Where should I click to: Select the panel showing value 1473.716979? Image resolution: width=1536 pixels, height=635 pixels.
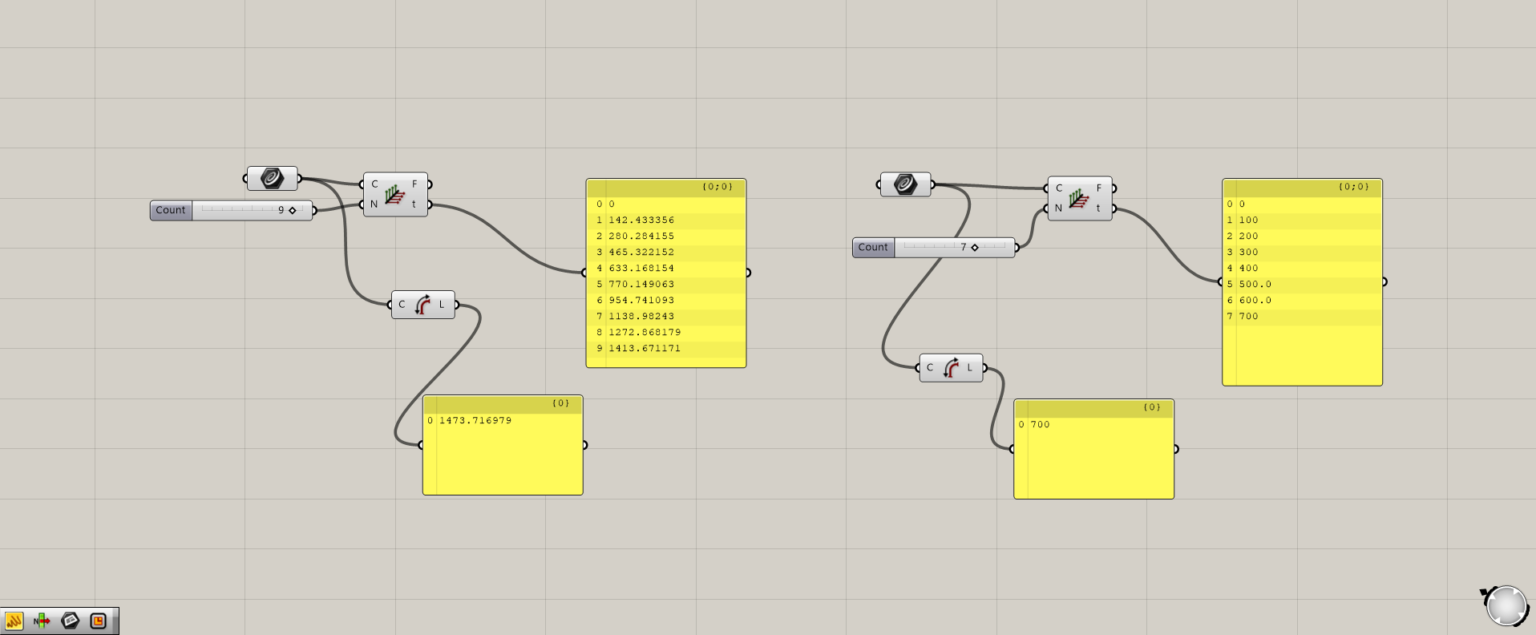[502, 445]
